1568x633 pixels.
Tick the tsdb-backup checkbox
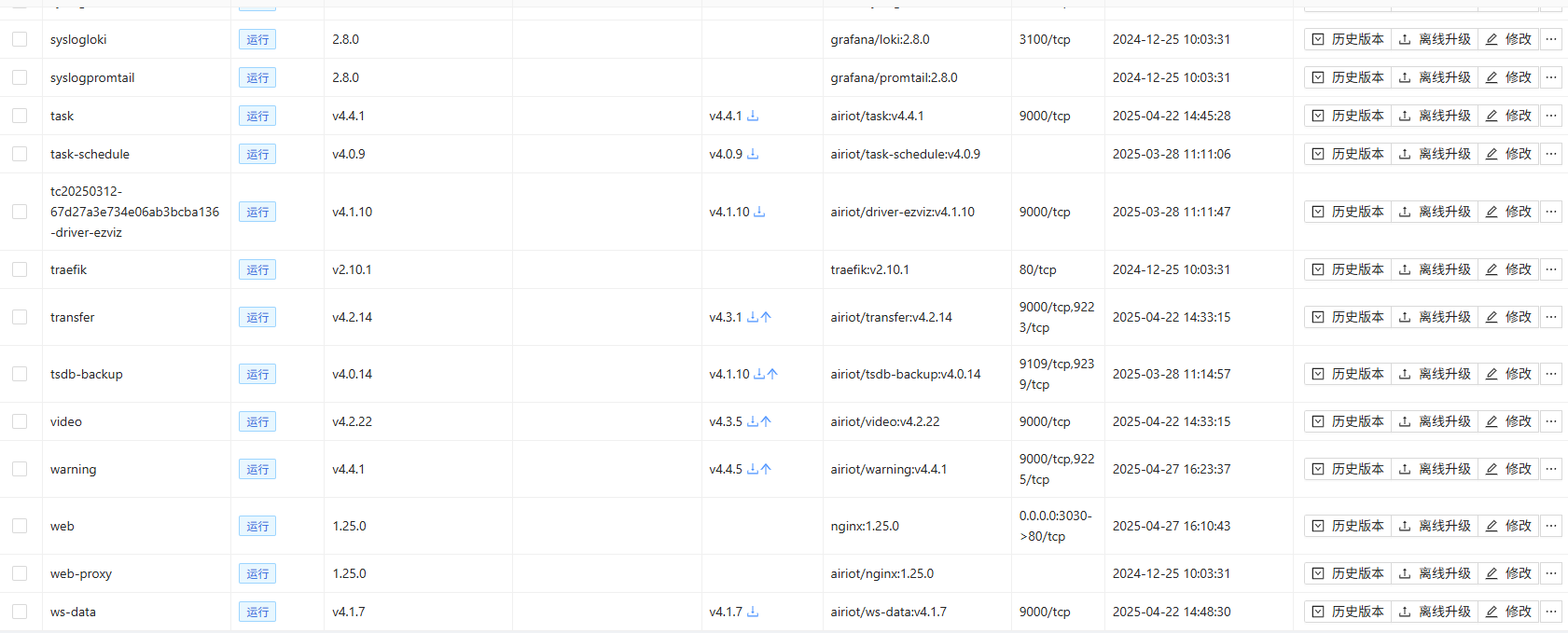click(20, 374)
